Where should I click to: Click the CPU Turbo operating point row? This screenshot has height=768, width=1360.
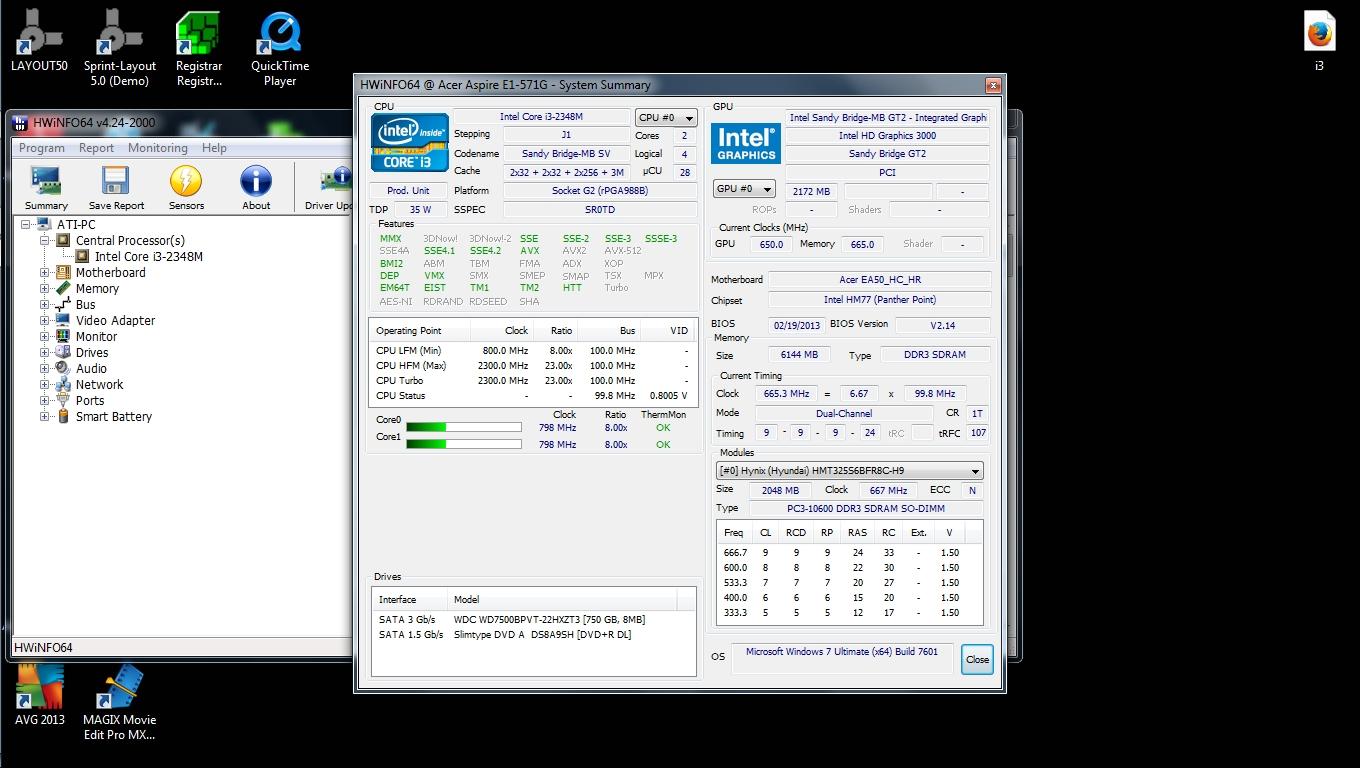(x=532, y=380)
